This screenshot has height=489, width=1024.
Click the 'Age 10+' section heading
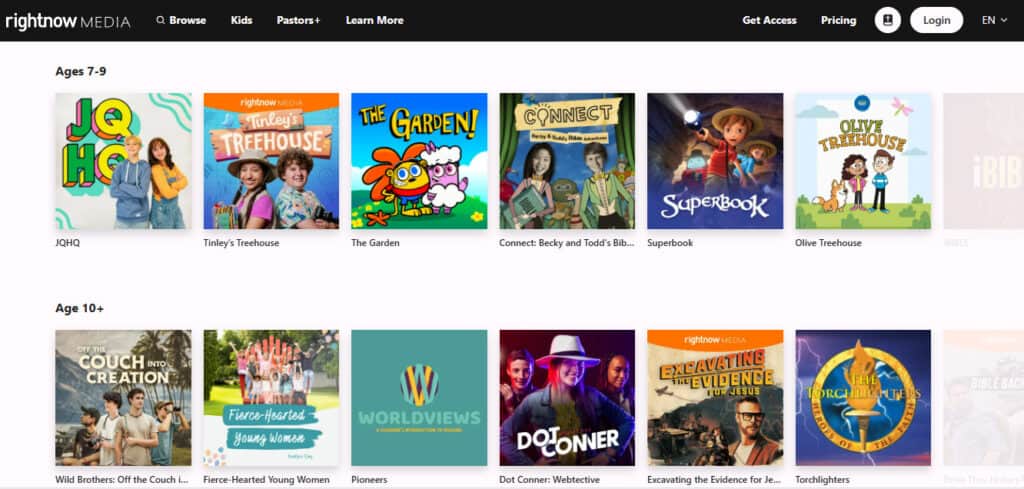(80, 308)
